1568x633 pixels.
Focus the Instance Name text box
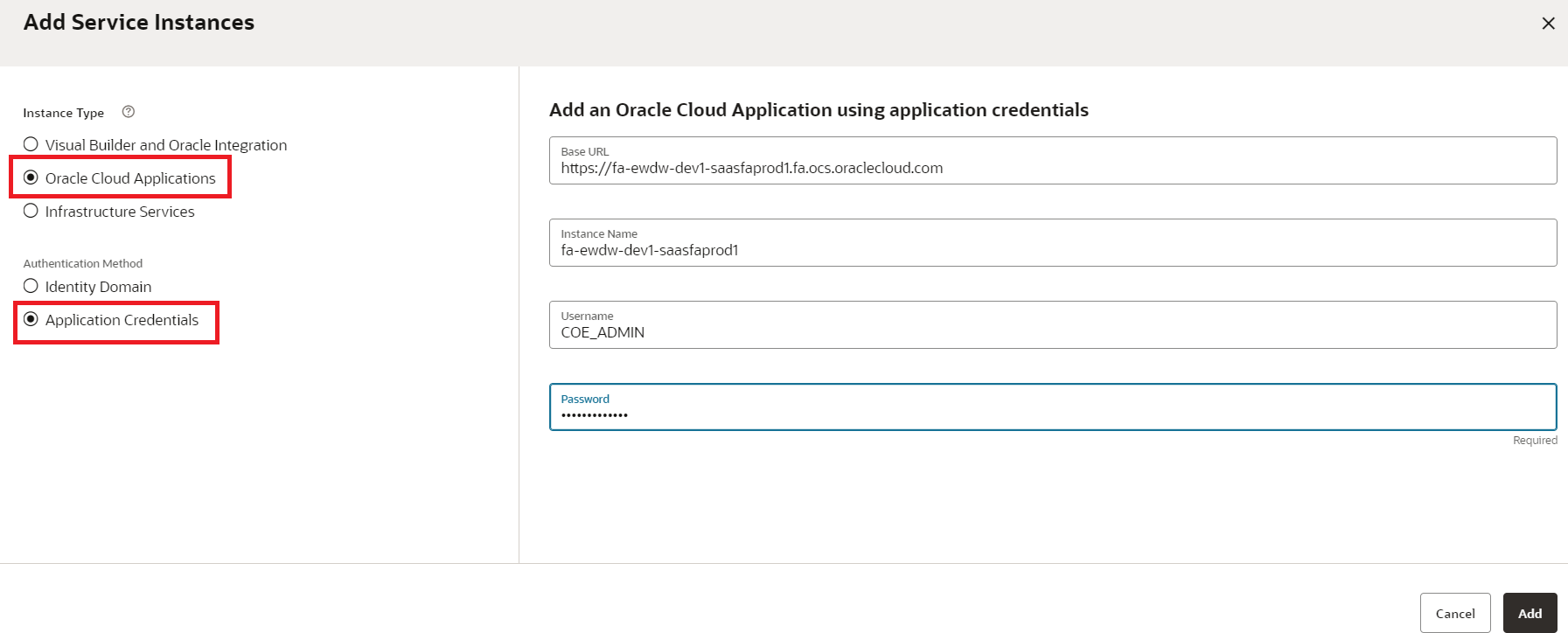point(1052,250)
